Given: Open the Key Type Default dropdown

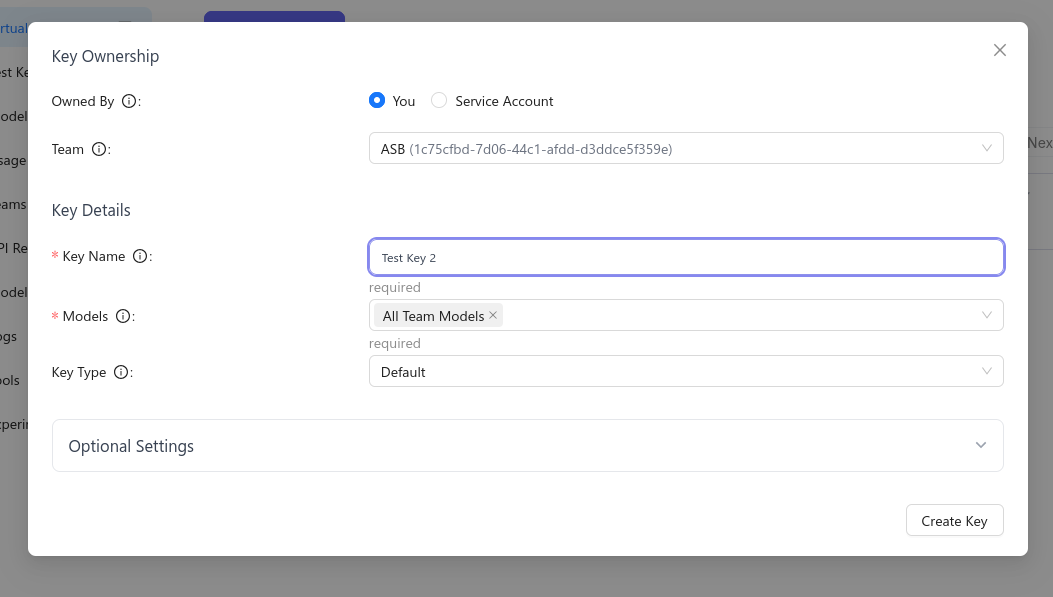Looking at the screenshot, I should (686, 371).
